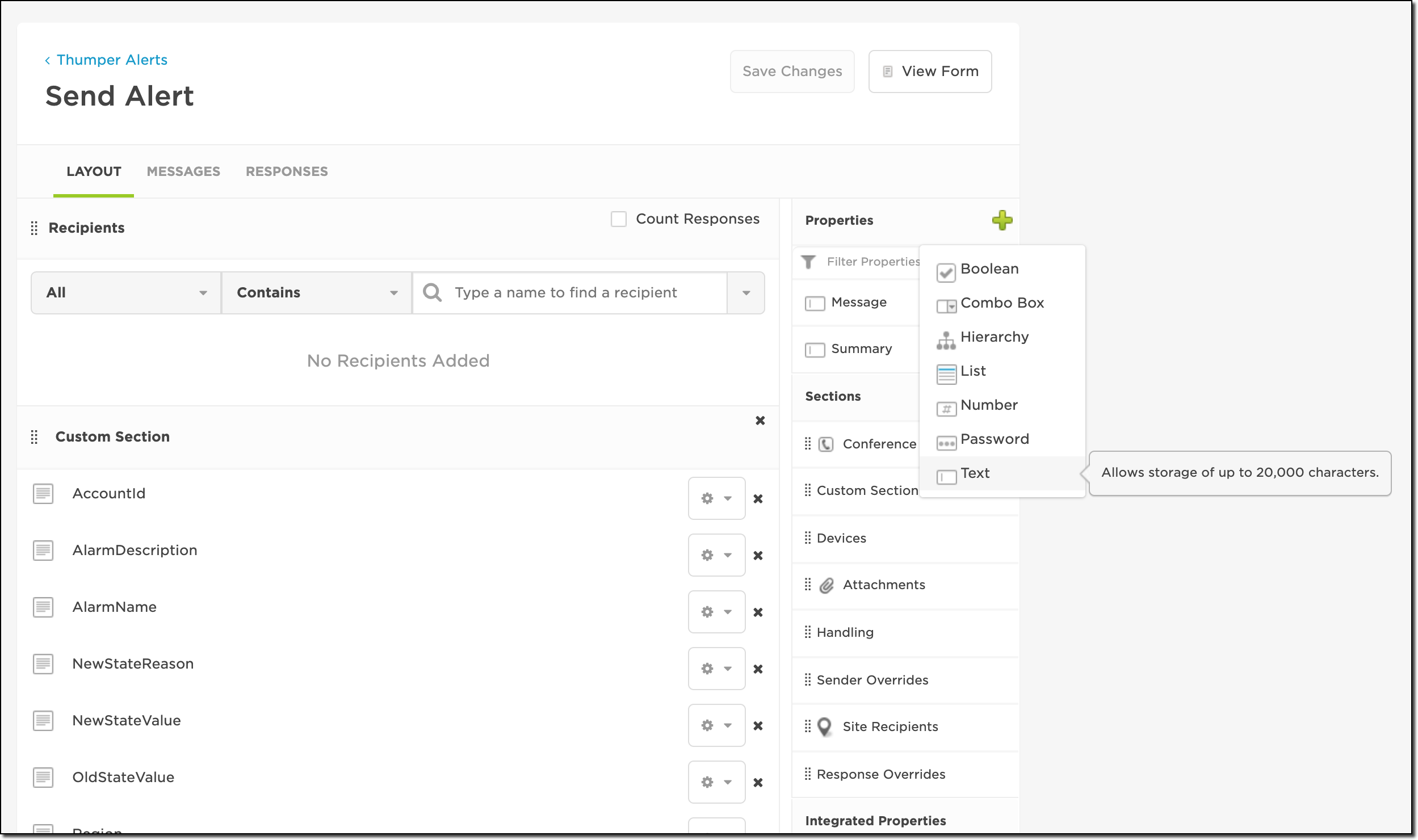Click the Conference phone icon
This screenshot has height=840, width=1418.
(826, 444)
